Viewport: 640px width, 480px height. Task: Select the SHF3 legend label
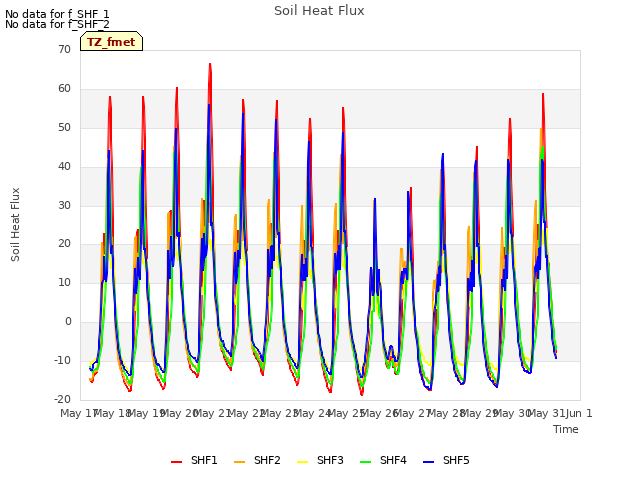pos(330,460)
